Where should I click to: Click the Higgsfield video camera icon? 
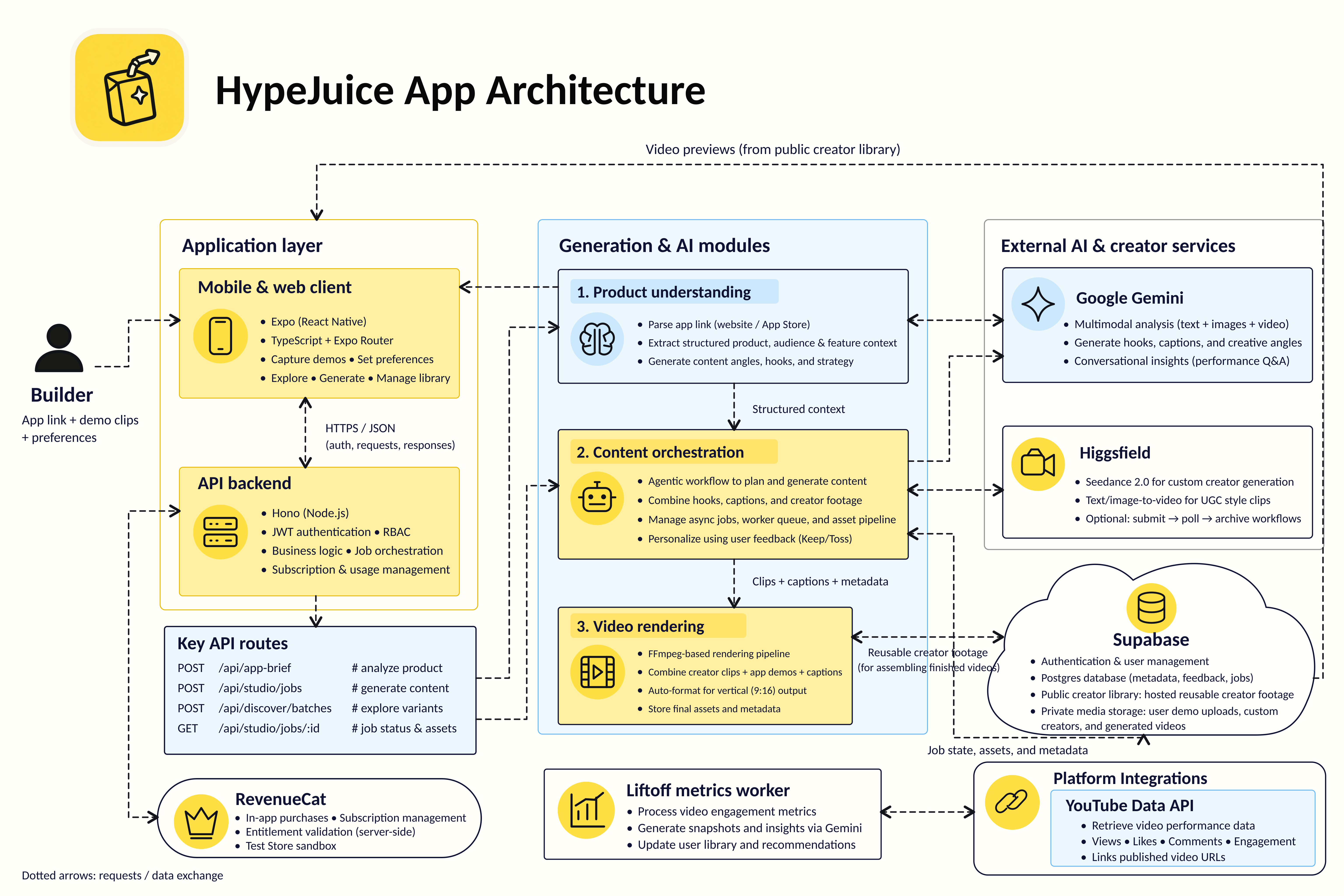coord(1038,464)
